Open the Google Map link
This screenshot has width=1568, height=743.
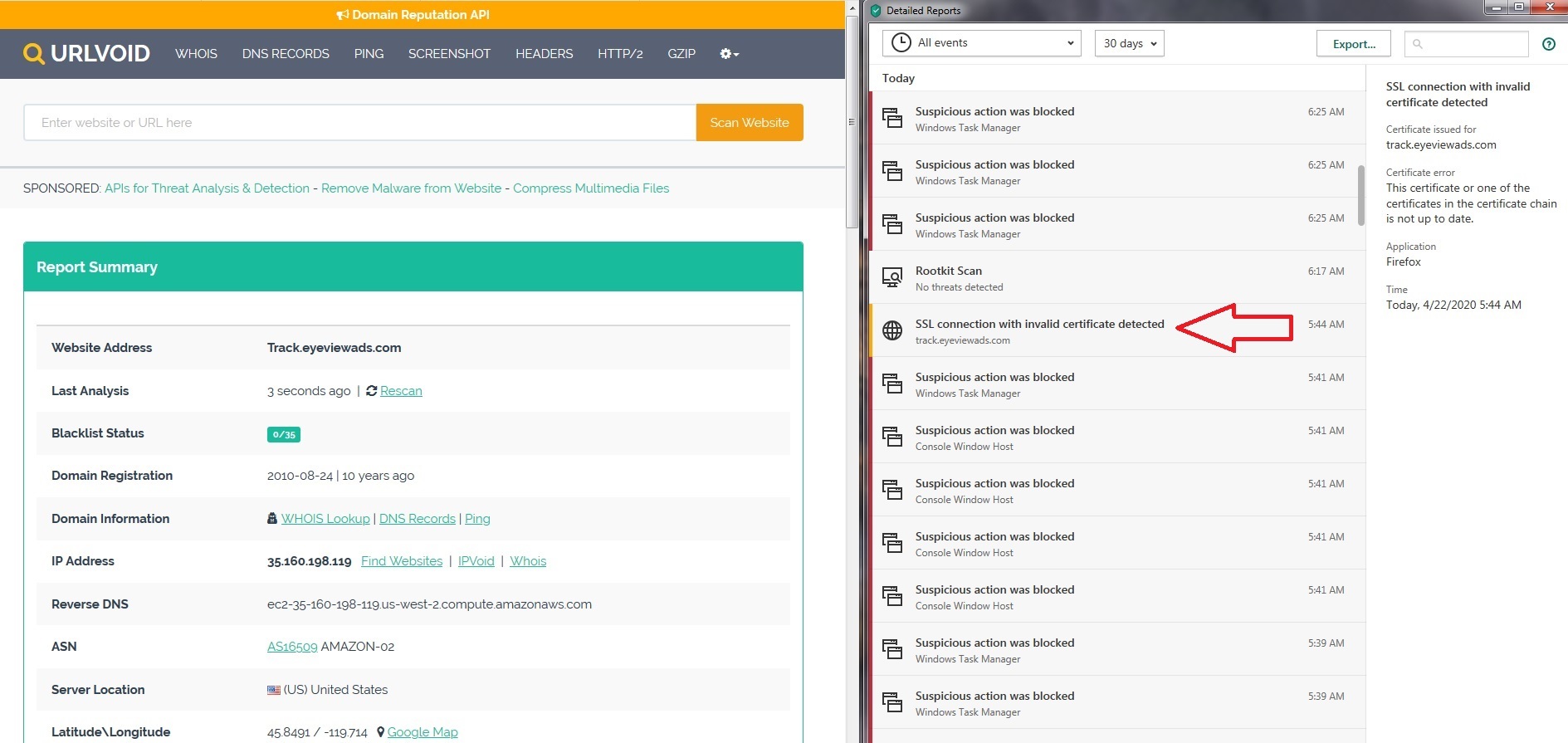[x=423, y=732]
